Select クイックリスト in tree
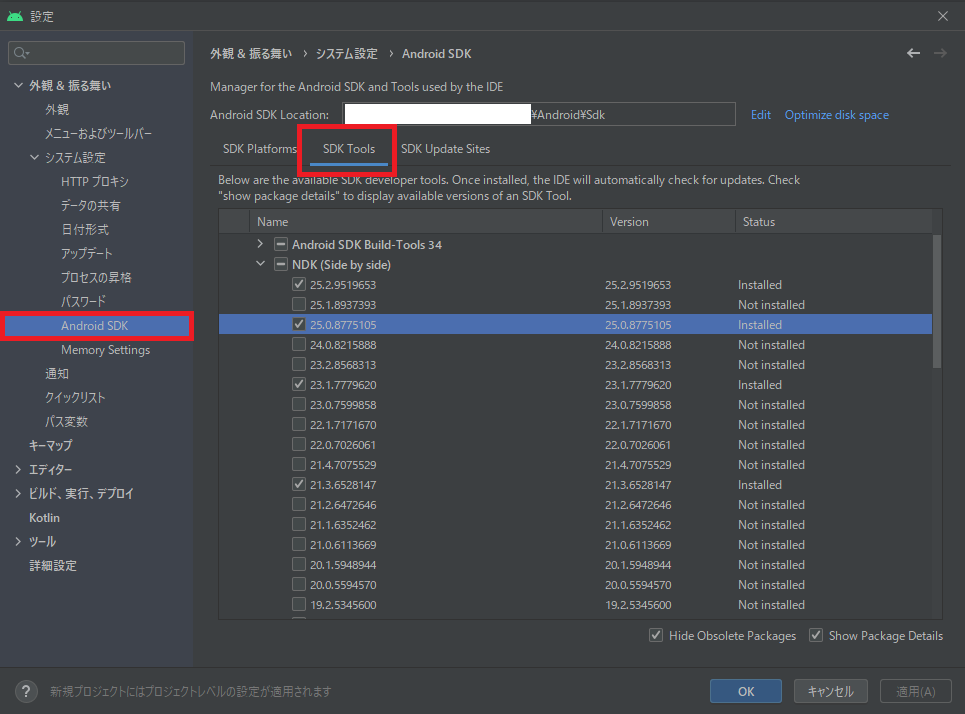 click(75, 398)
